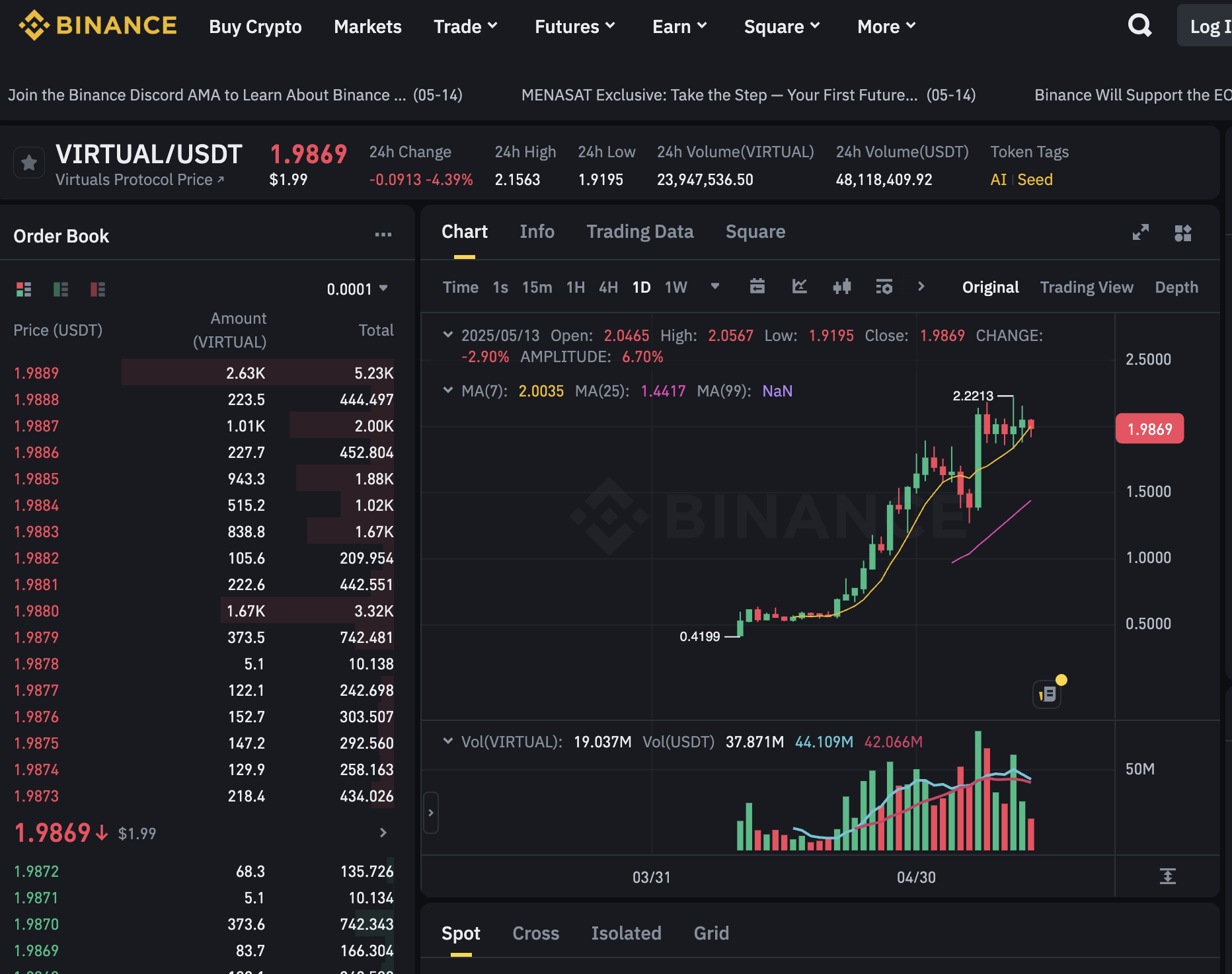Open the Square dropdown in top navigation
The height and width of the screenshot is (974, 1232).
(x=782, y=26)
